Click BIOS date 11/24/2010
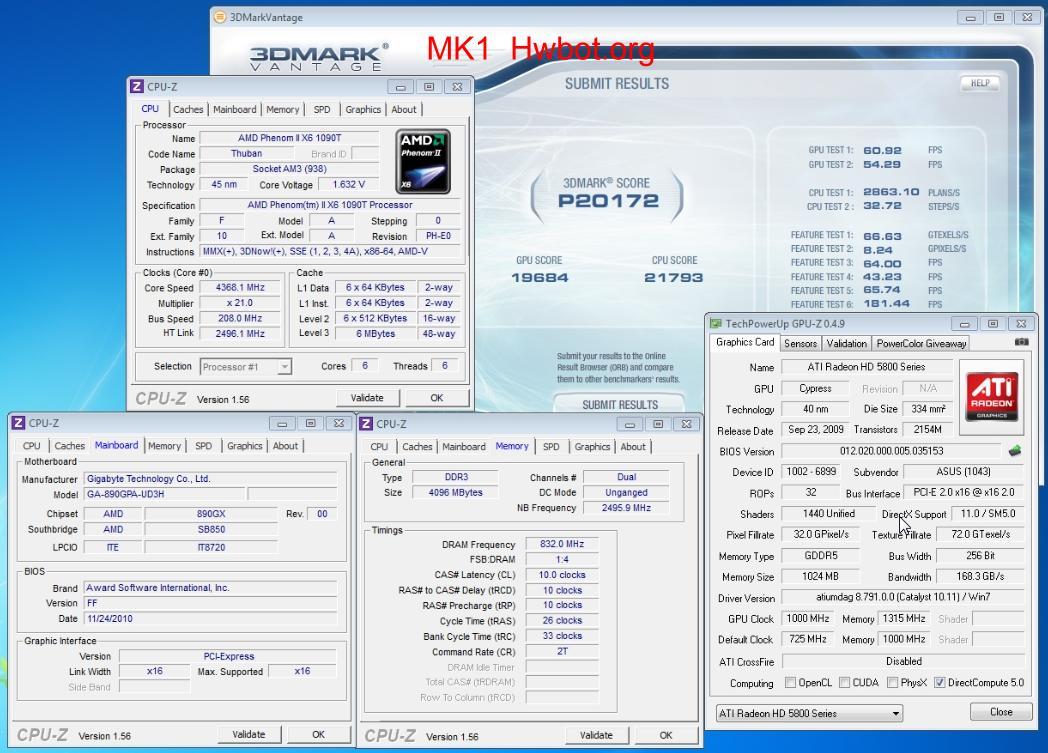The image size is (1048, 753). (x=211, y=619)
